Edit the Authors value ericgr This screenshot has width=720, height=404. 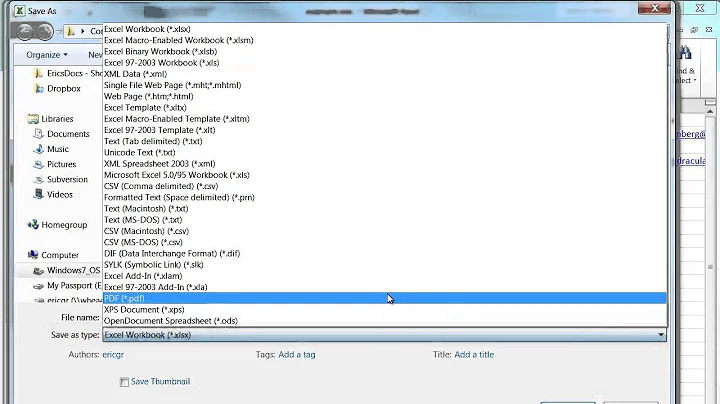(x=113, y=354)
